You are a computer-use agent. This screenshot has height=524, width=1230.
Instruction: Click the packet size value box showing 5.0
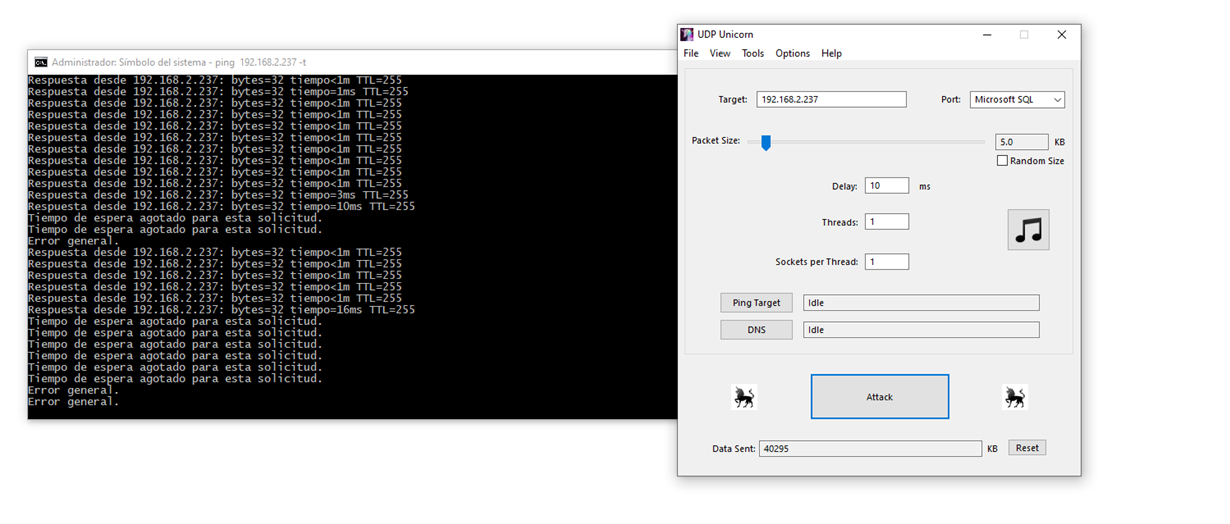[1022, 142]
